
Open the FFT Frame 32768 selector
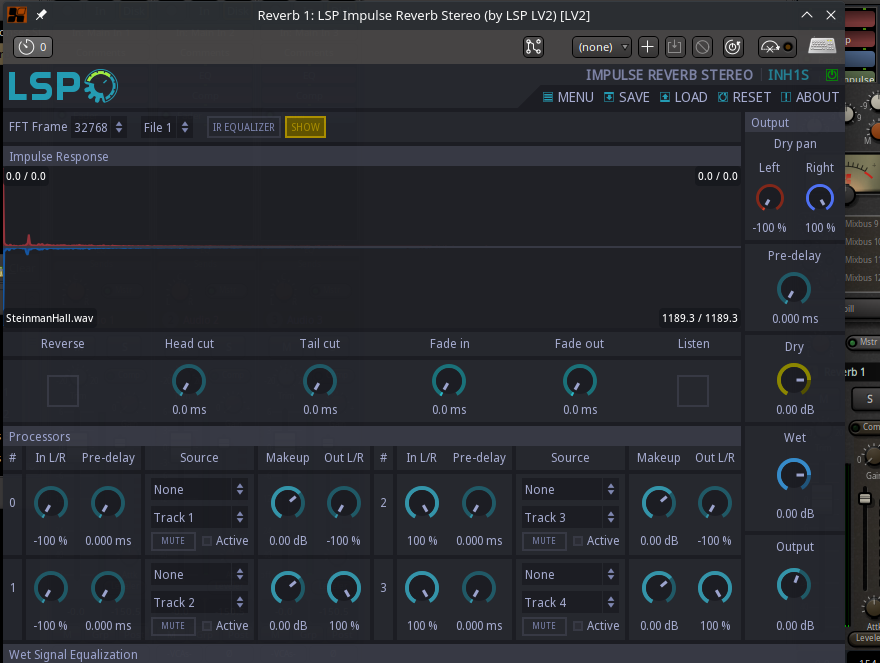click(x=99, y=127)
